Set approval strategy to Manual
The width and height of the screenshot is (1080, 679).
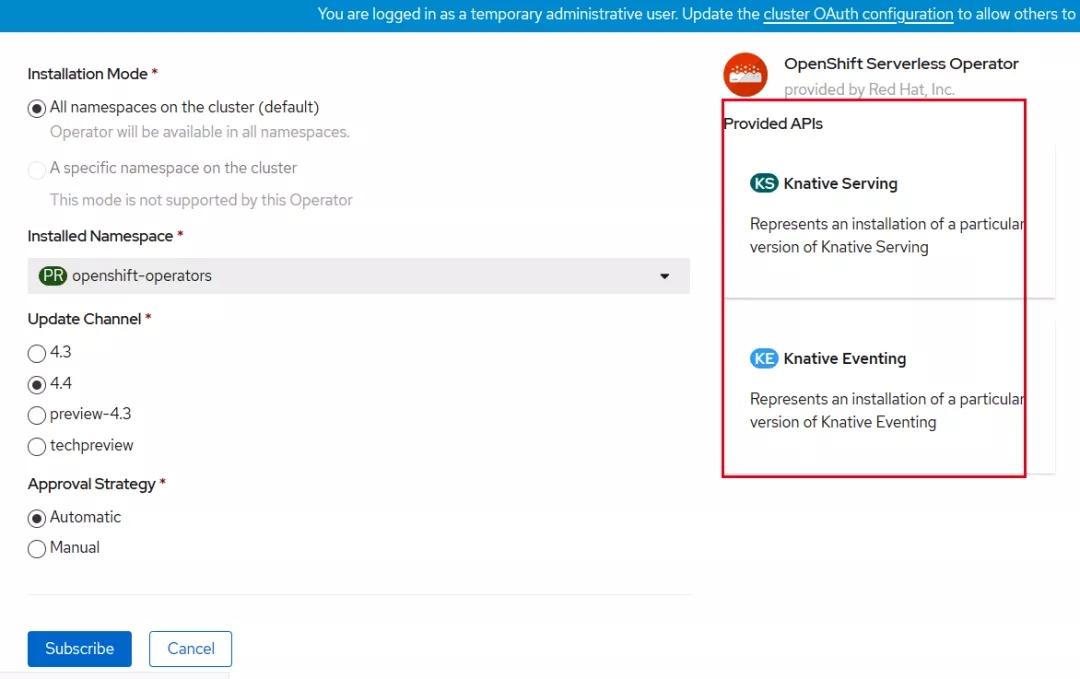click(x=37, y=549)
